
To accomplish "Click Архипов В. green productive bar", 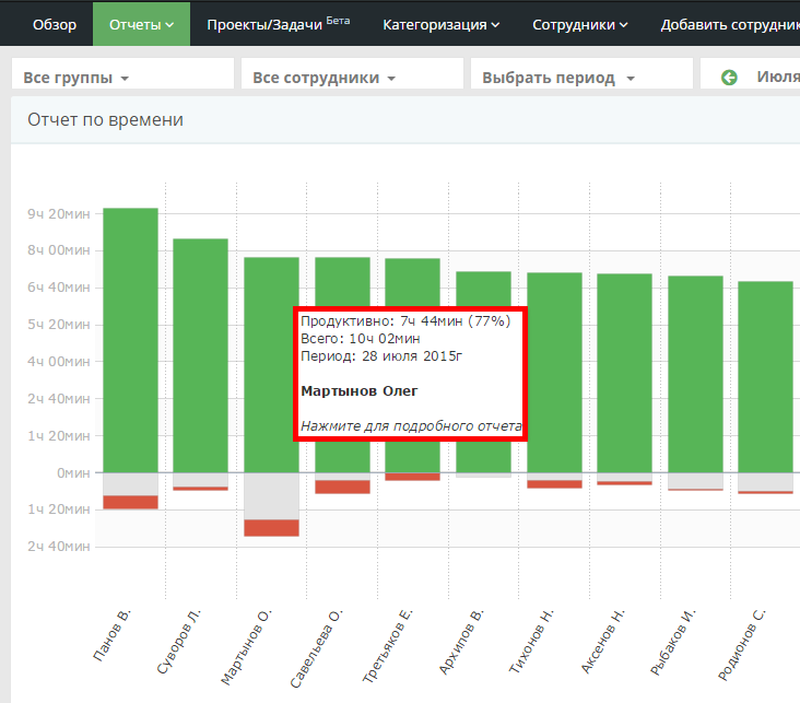I will click(x=483, y=288).
